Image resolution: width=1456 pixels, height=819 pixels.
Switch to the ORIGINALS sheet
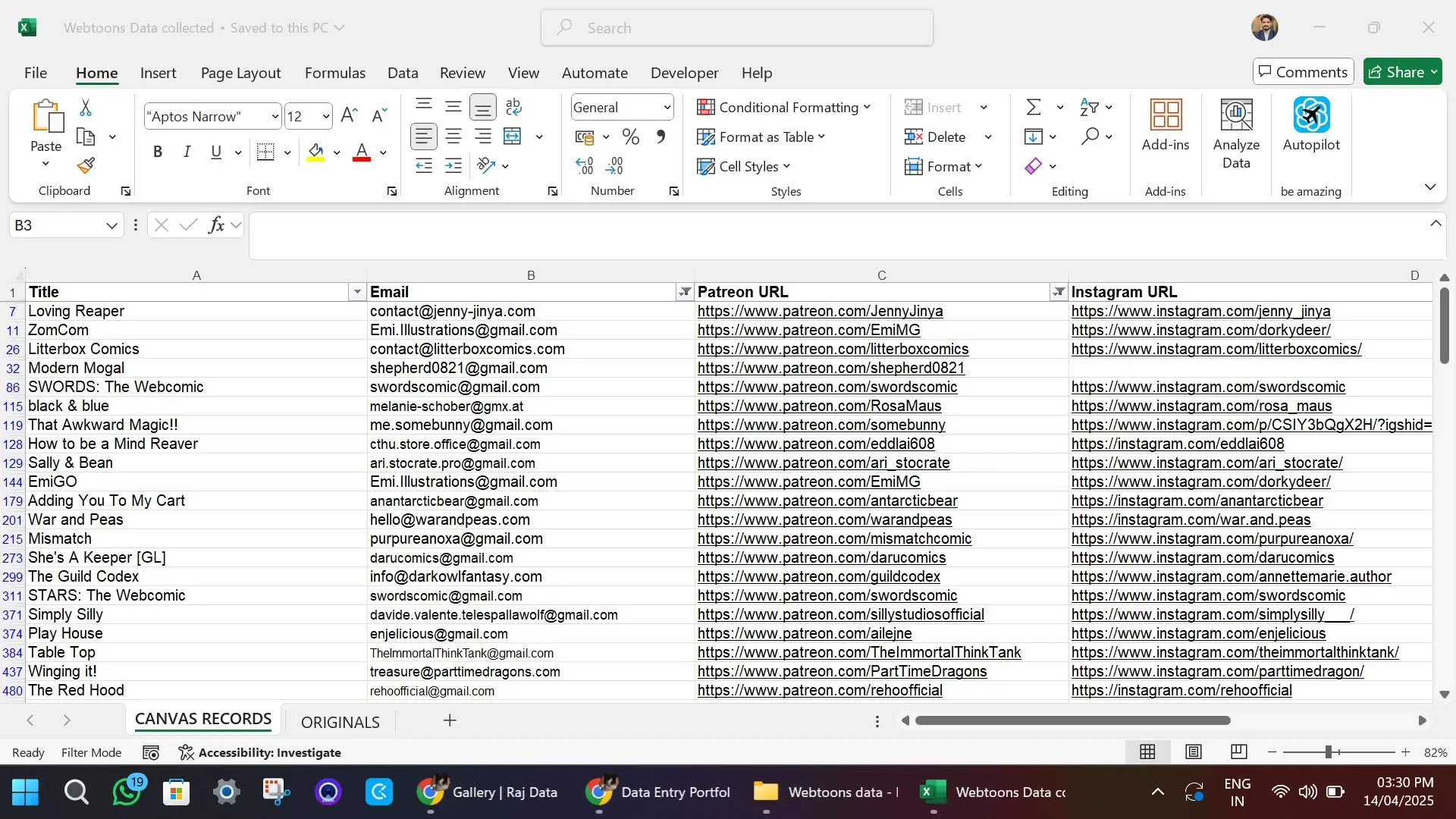coord(340,722)
